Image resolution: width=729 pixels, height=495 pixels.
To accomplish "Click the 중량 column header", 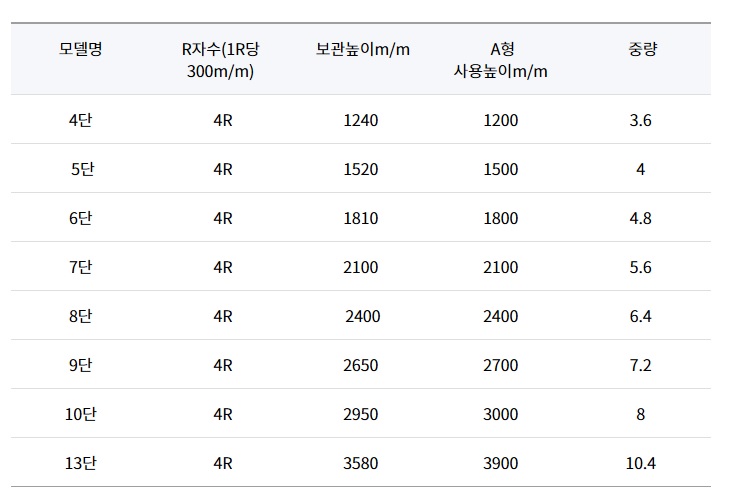I will click(641, 49).
